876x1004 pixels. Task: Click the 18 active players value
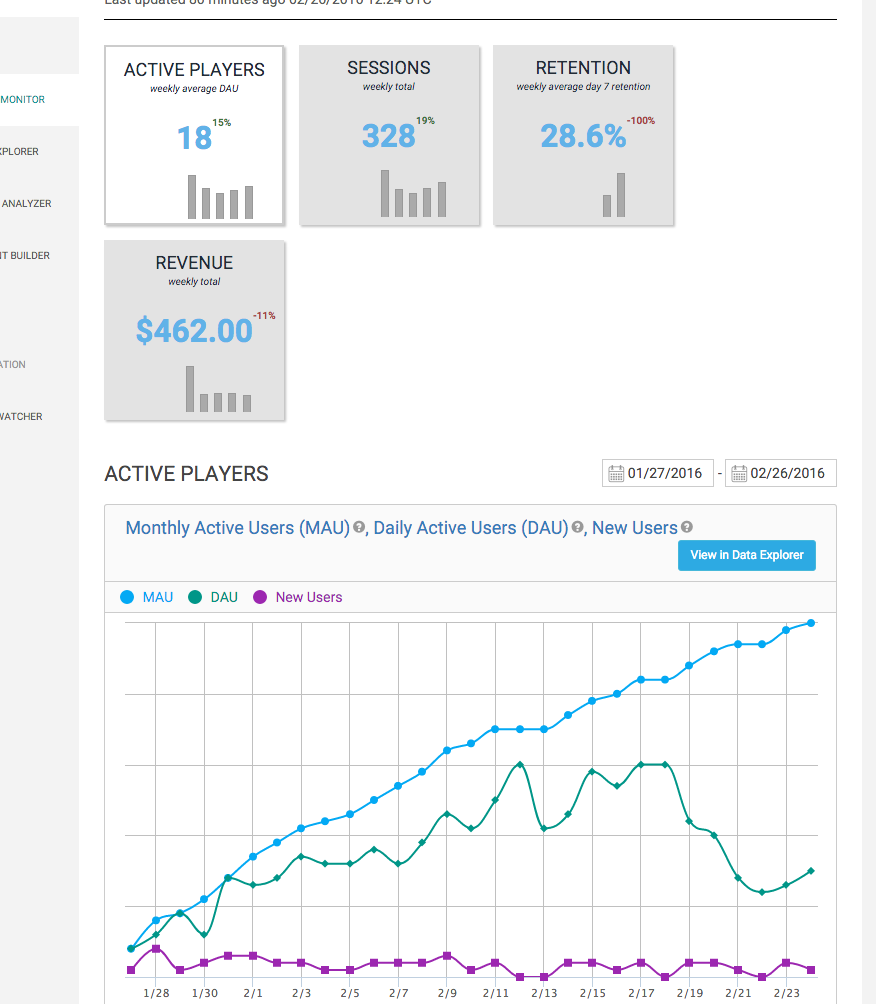tap(194, 138)
